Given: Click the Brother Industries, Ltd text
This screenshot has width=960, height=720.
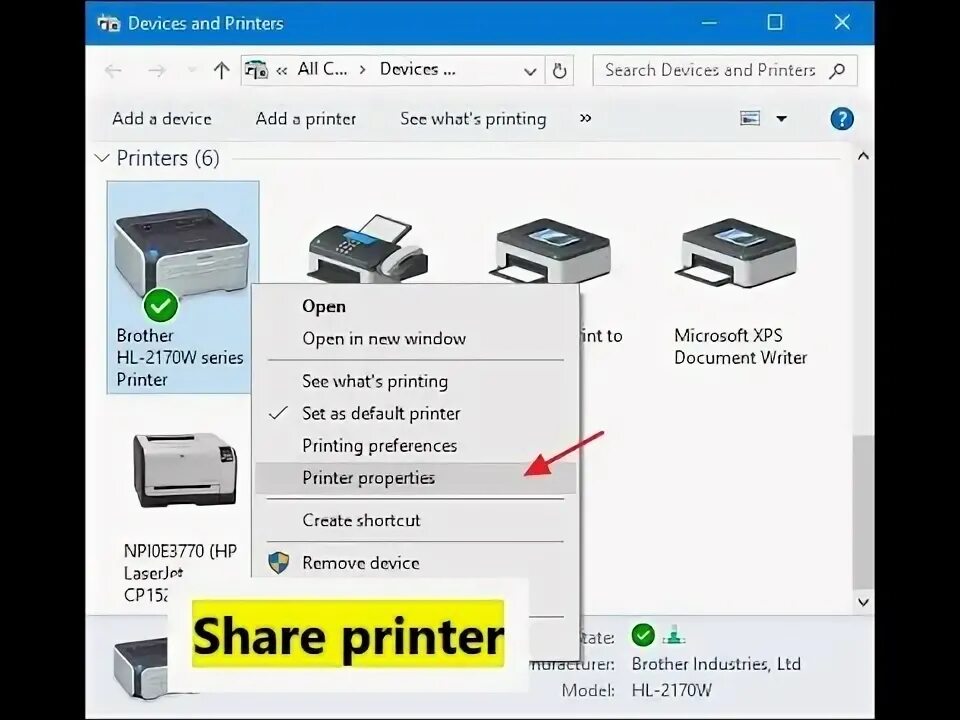Looking at the screenshot, I should (x=716, y=664).
